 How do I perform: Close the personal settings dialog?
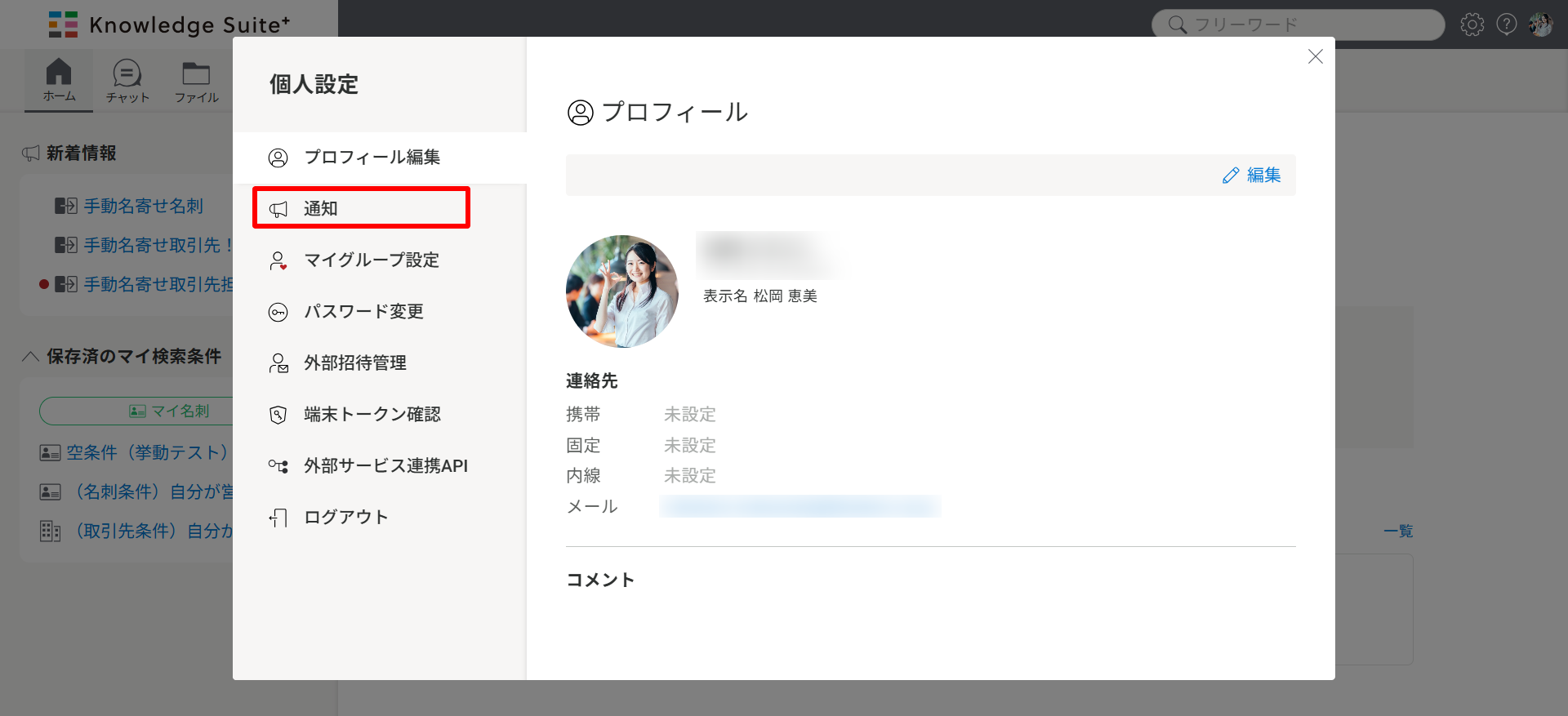coord(1315,56)
